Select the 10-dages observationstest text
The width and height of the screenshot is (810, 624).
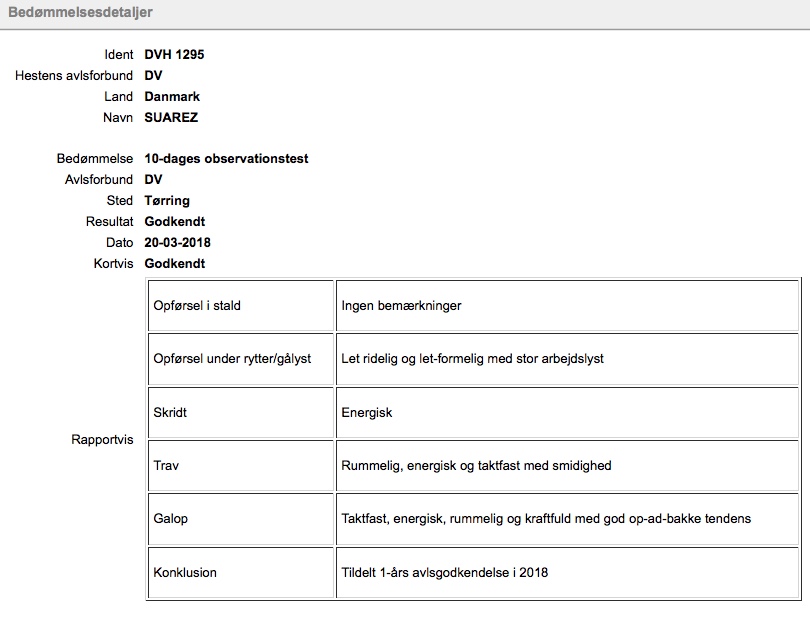(x=226, y=159)
